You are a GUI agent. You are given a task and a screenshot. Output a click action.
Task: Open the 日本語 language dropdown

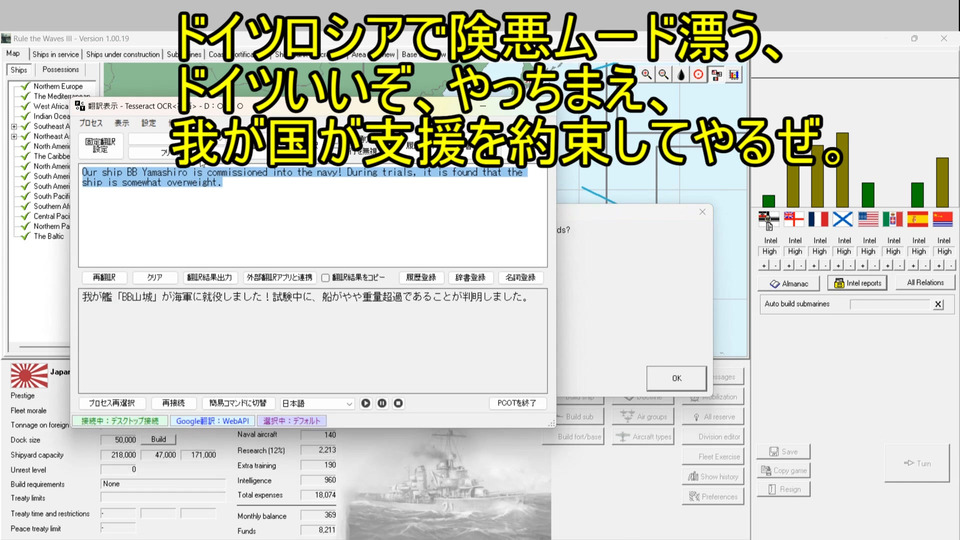(x=317, y=403)
